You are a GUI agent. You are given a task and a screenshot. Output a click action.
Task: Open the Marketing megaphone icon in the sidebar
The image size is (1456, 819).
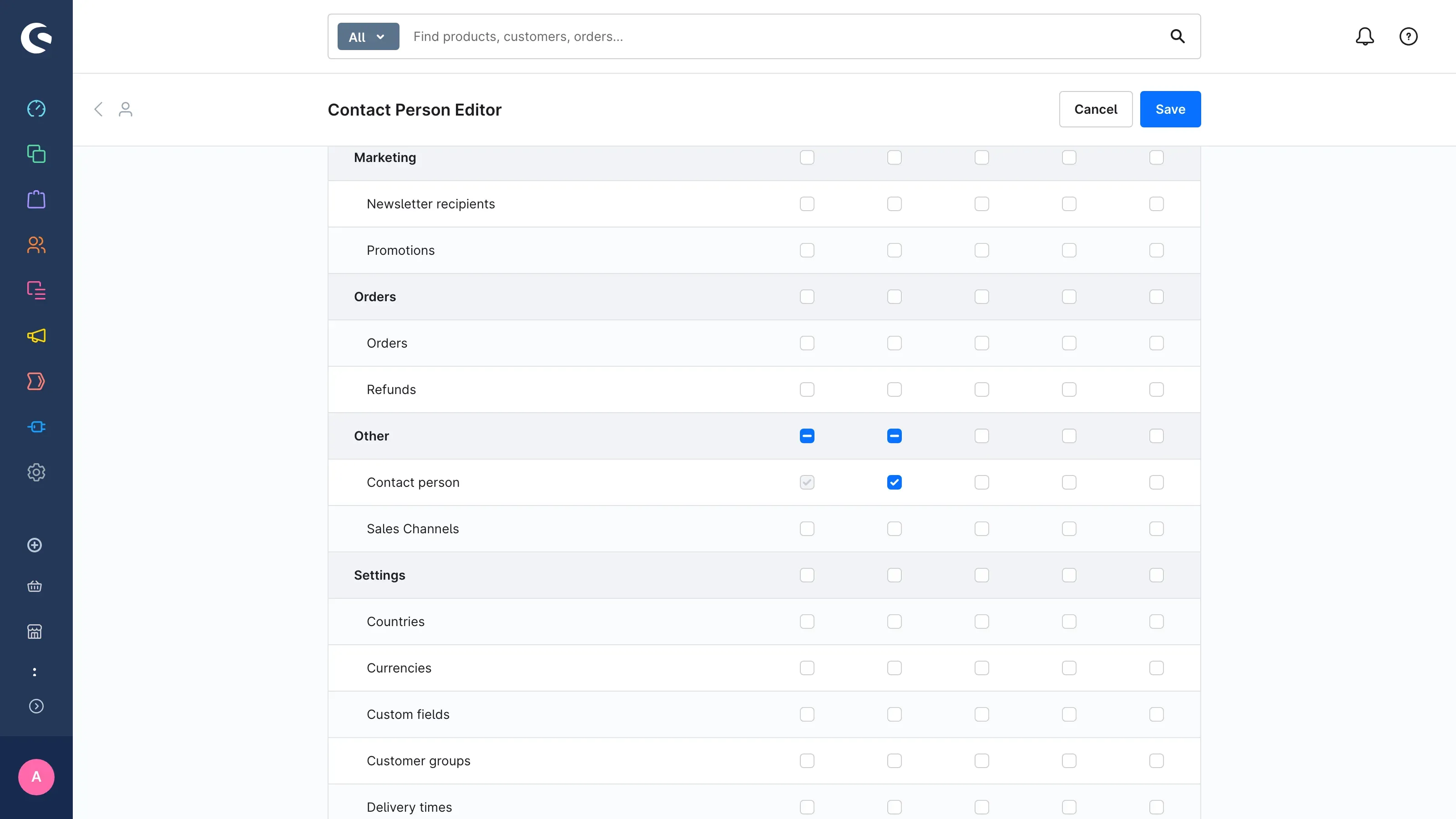pyautogui.click(x=36, y=336)
